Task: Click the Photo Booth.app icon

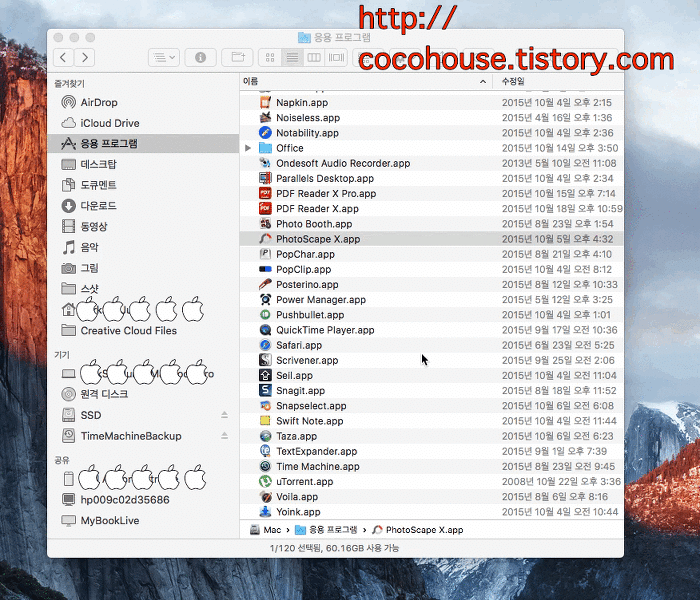Action: (x=265, y=224)
